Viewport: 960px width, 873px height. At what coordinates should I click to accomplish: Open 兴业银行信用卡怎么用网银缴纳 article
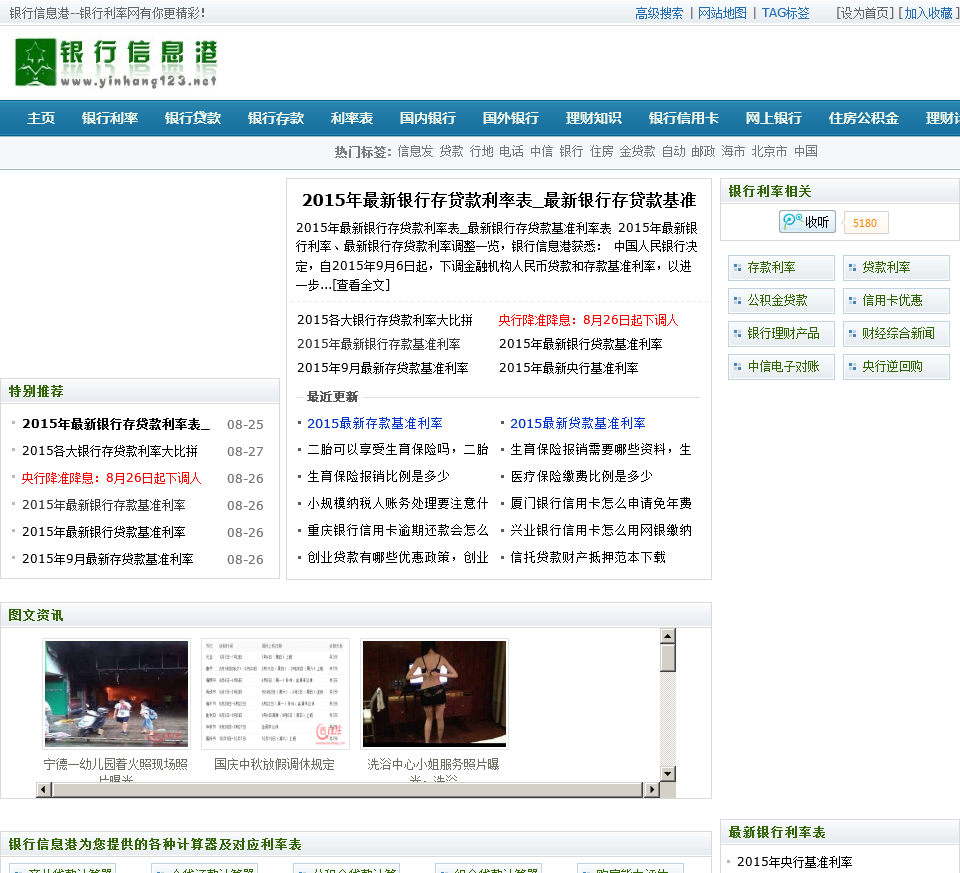pos(601,530)
